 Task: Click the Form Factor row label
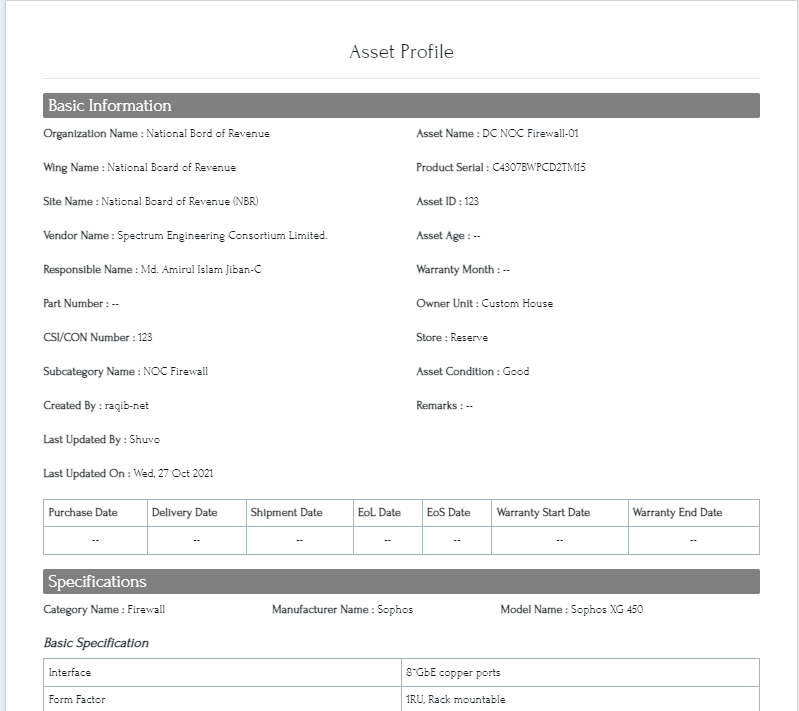tap(77, 700)
